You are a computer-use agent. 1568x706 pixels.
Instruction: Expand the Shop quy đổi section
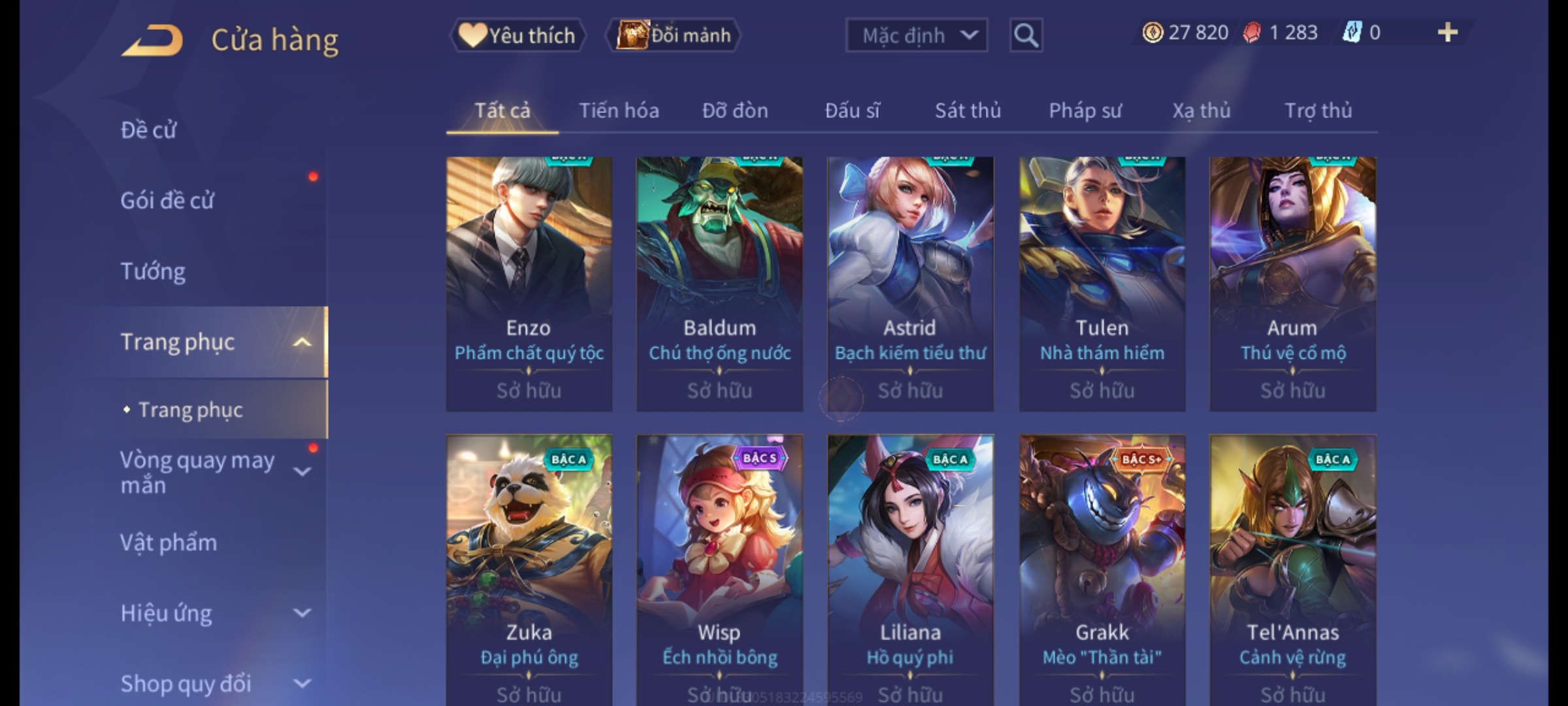pos(302,684)
